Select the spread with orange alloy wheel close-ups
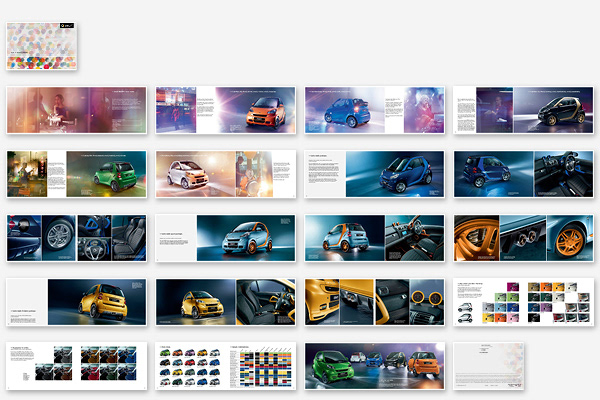600x400 pixels. point(523,238)
